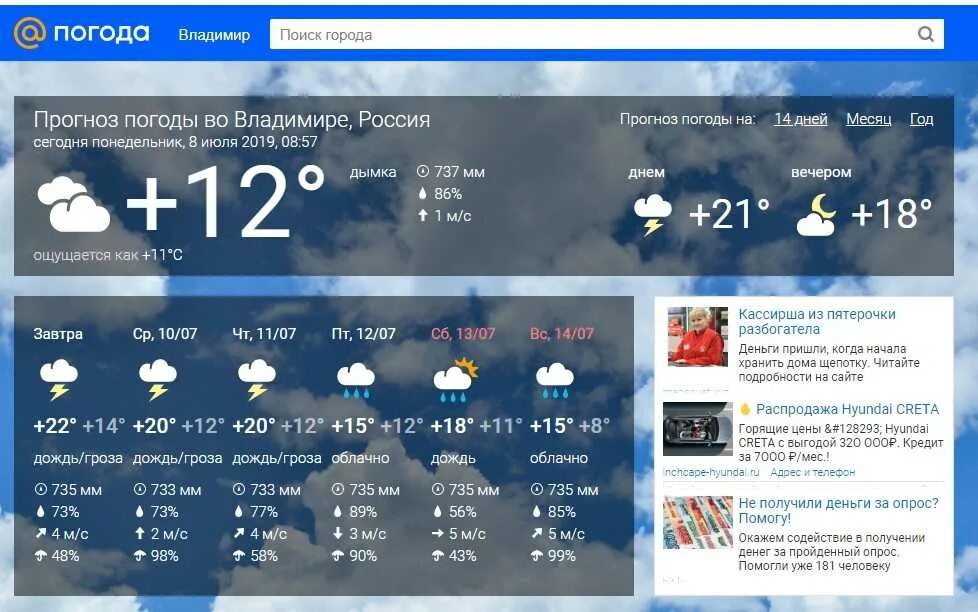Click the погода site title
Viewport: 978px width, 612px height.
[x=102, y=33]
